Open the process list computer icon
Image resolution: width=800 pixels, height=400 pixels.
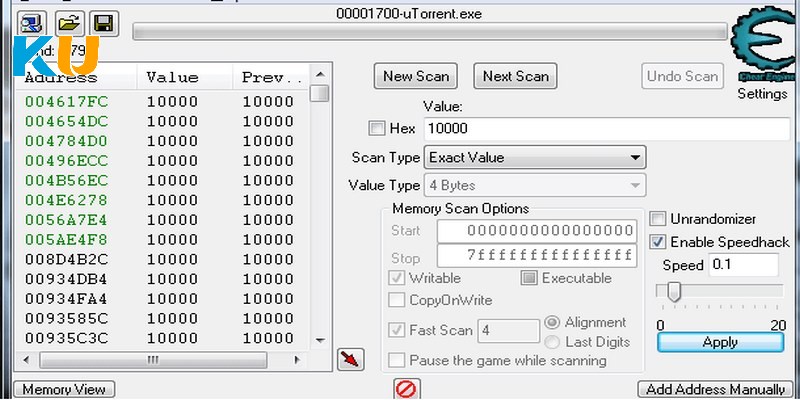click(32, 23)
